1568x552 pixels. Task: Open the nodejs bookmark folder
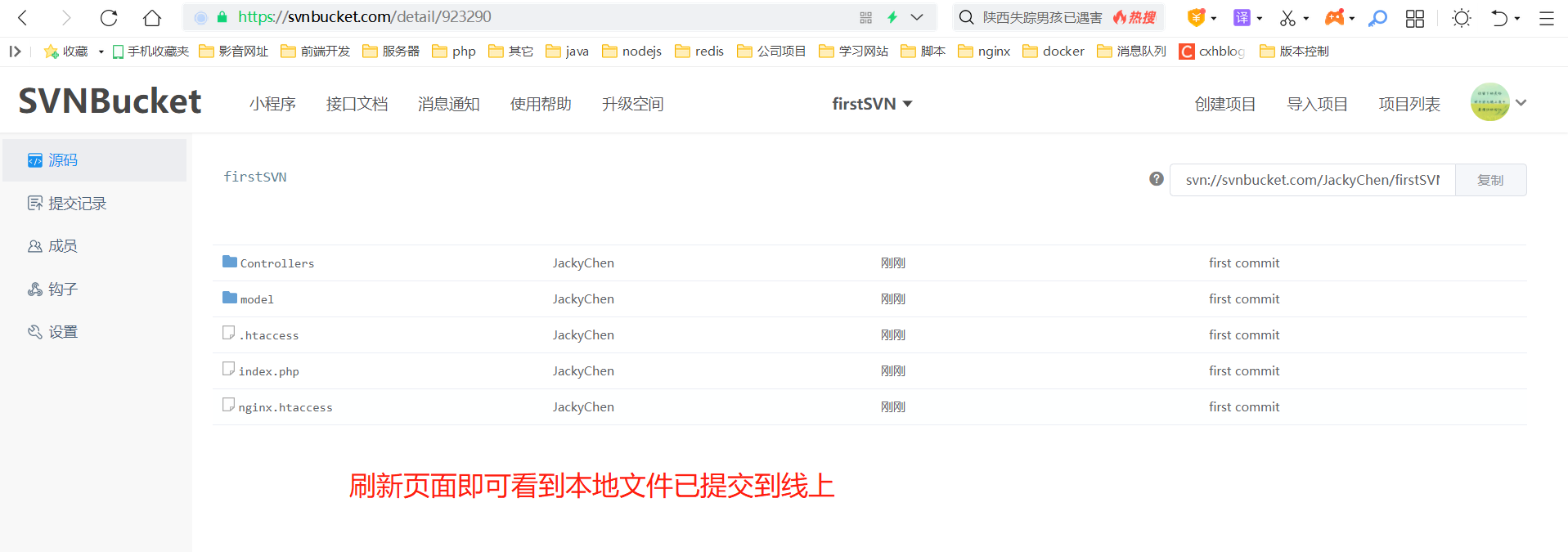point(631,52)
